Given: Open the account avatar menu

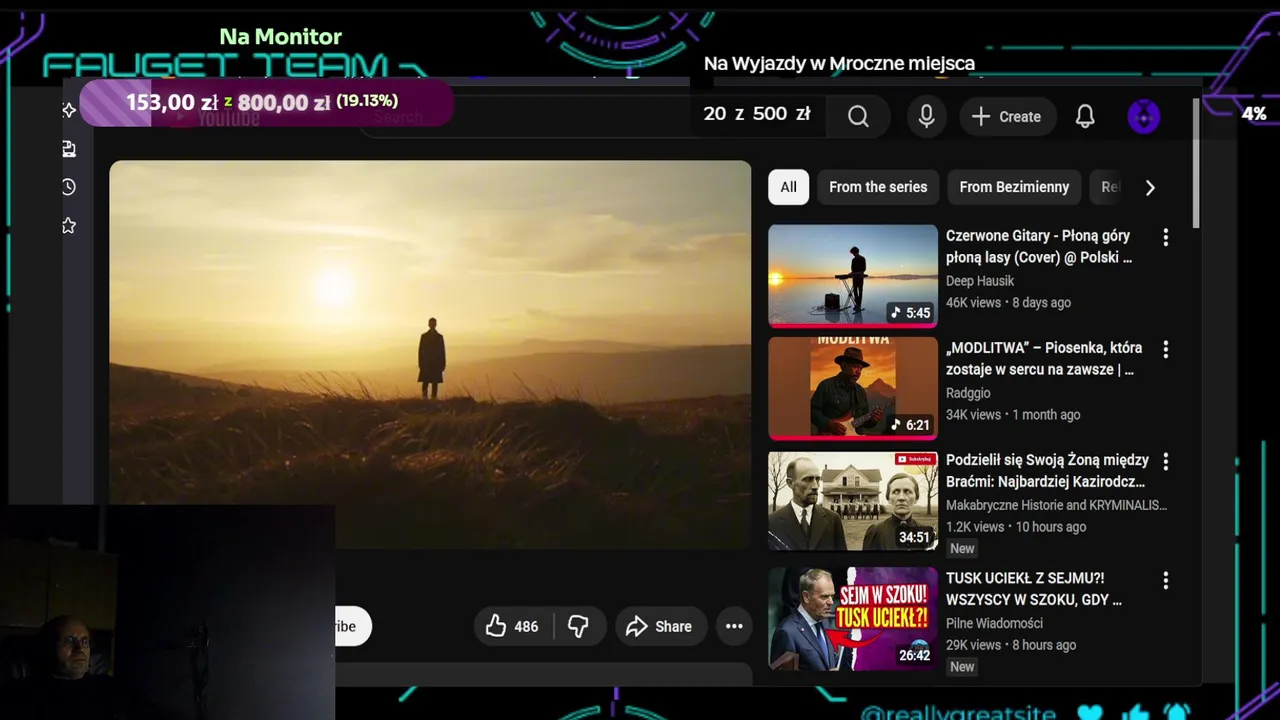Looking at the screenshot, I should 1143,117.
